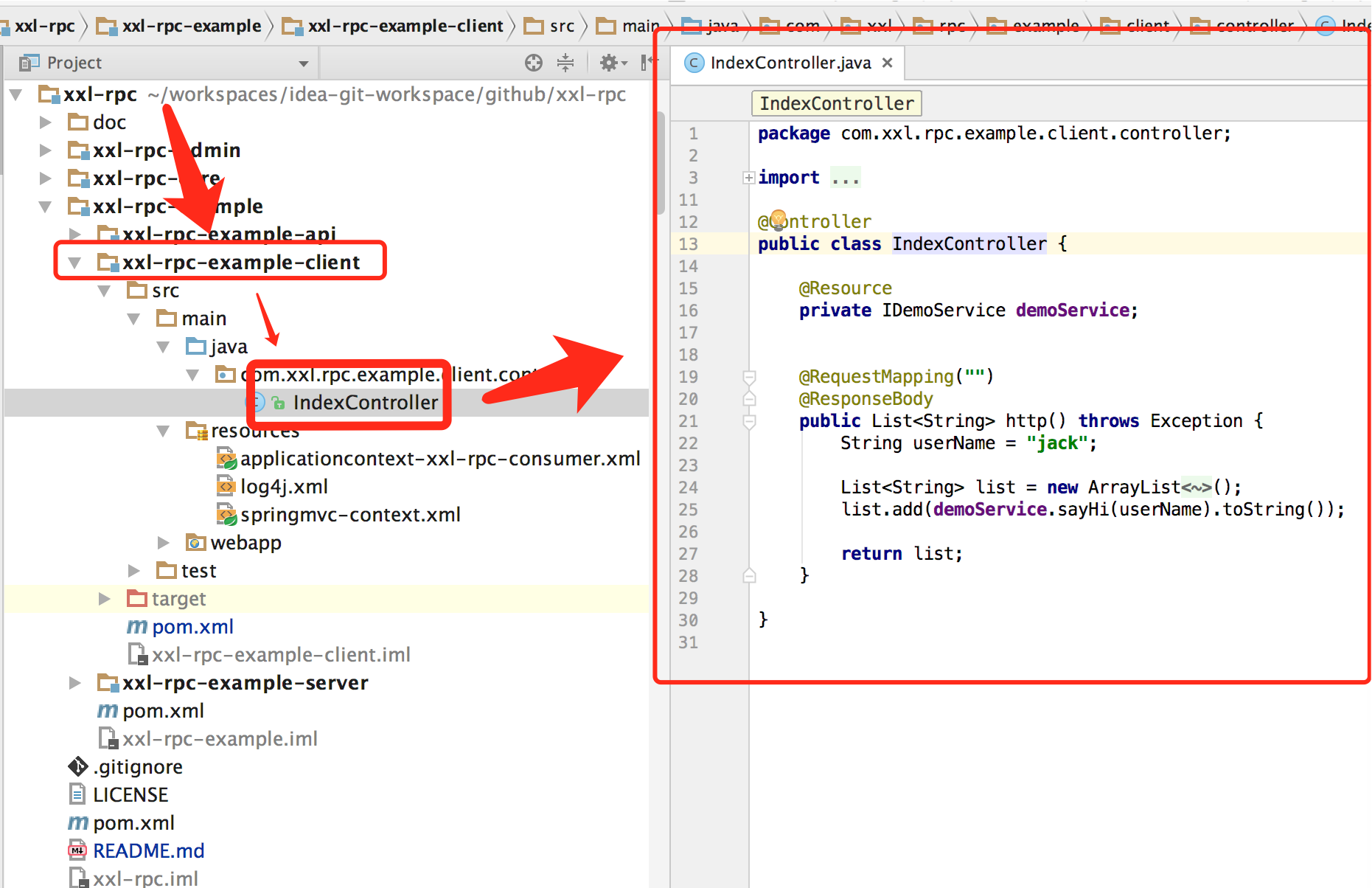Click the collapse-all icon in Project toolbar

coord(565,63)
